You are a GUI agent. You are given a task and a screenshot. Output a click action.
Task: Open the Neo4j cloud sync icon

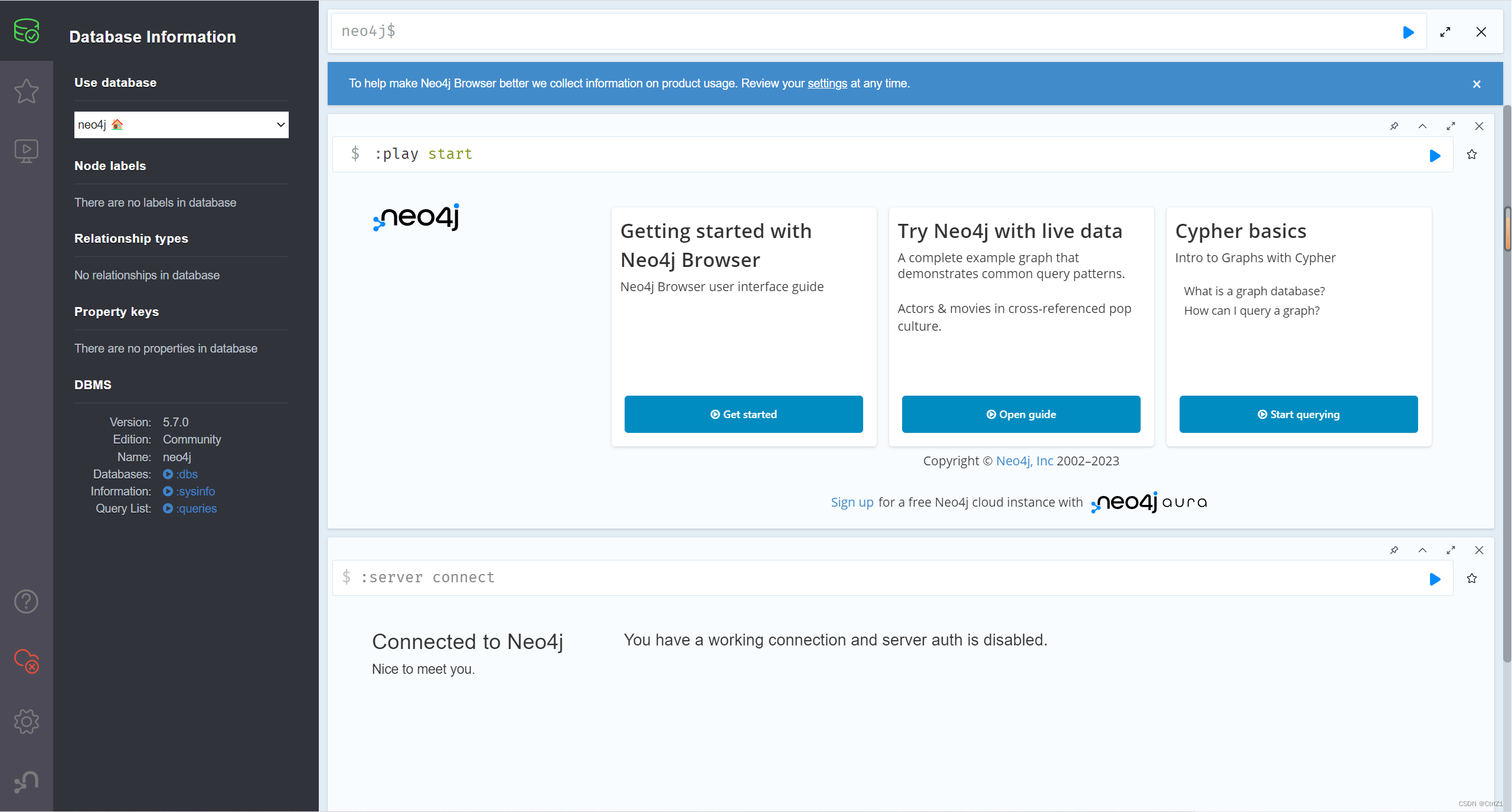point(27,661)
